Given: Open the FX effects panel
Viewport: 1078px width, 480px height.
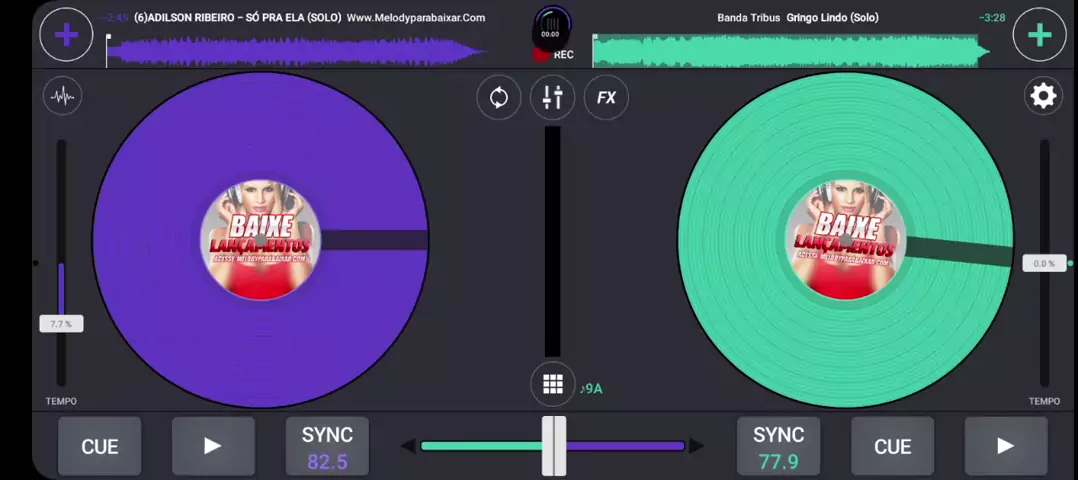Looking at the screenshot, I should pyautogui.click(x=606, y=97).
